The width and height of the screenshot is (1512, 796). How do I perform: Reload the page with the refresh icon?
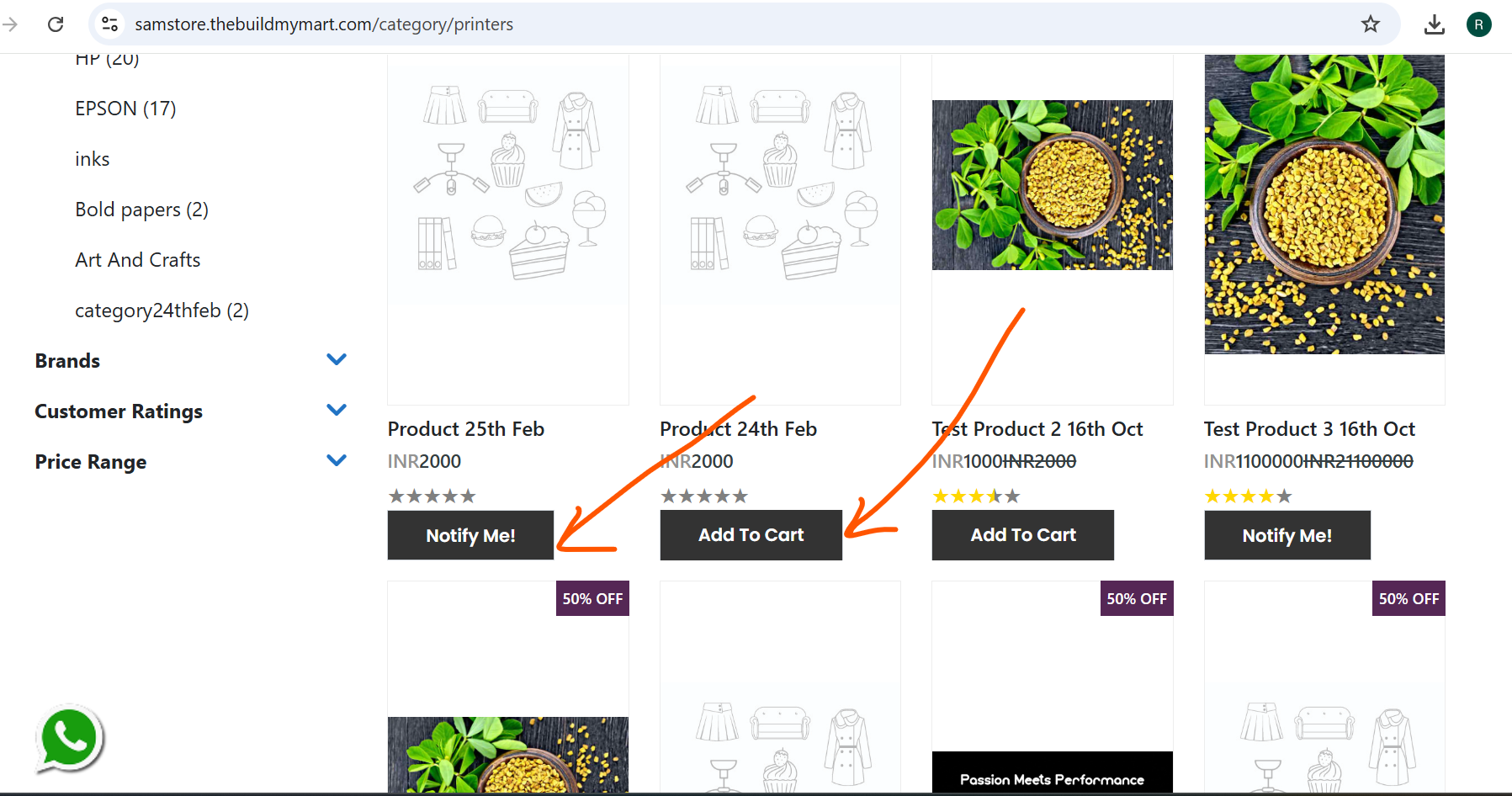(56, 24)
